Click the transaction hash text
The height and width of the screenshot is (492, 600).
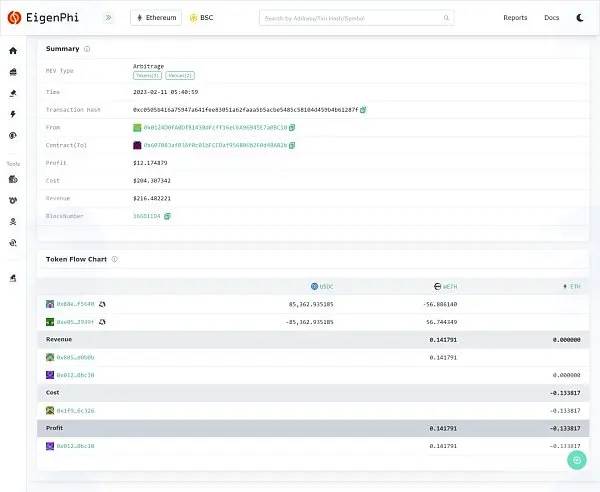click(246, 110)
